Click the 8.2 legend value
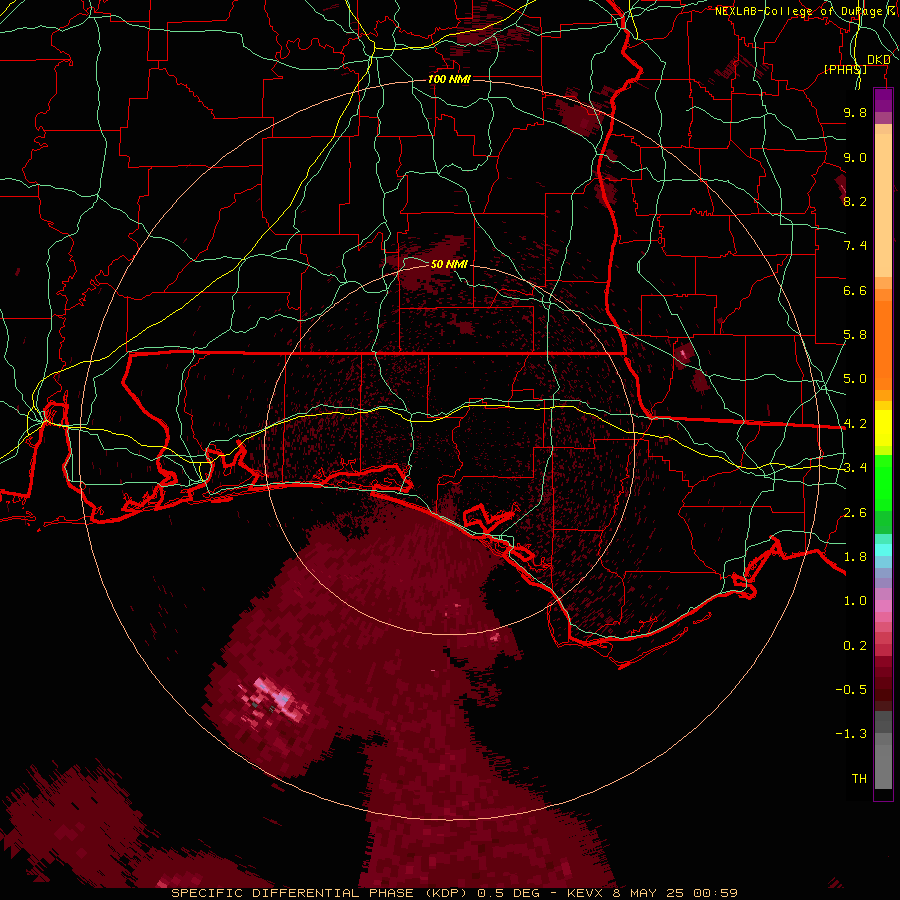 pyautogui.click(x=855, y=201)
